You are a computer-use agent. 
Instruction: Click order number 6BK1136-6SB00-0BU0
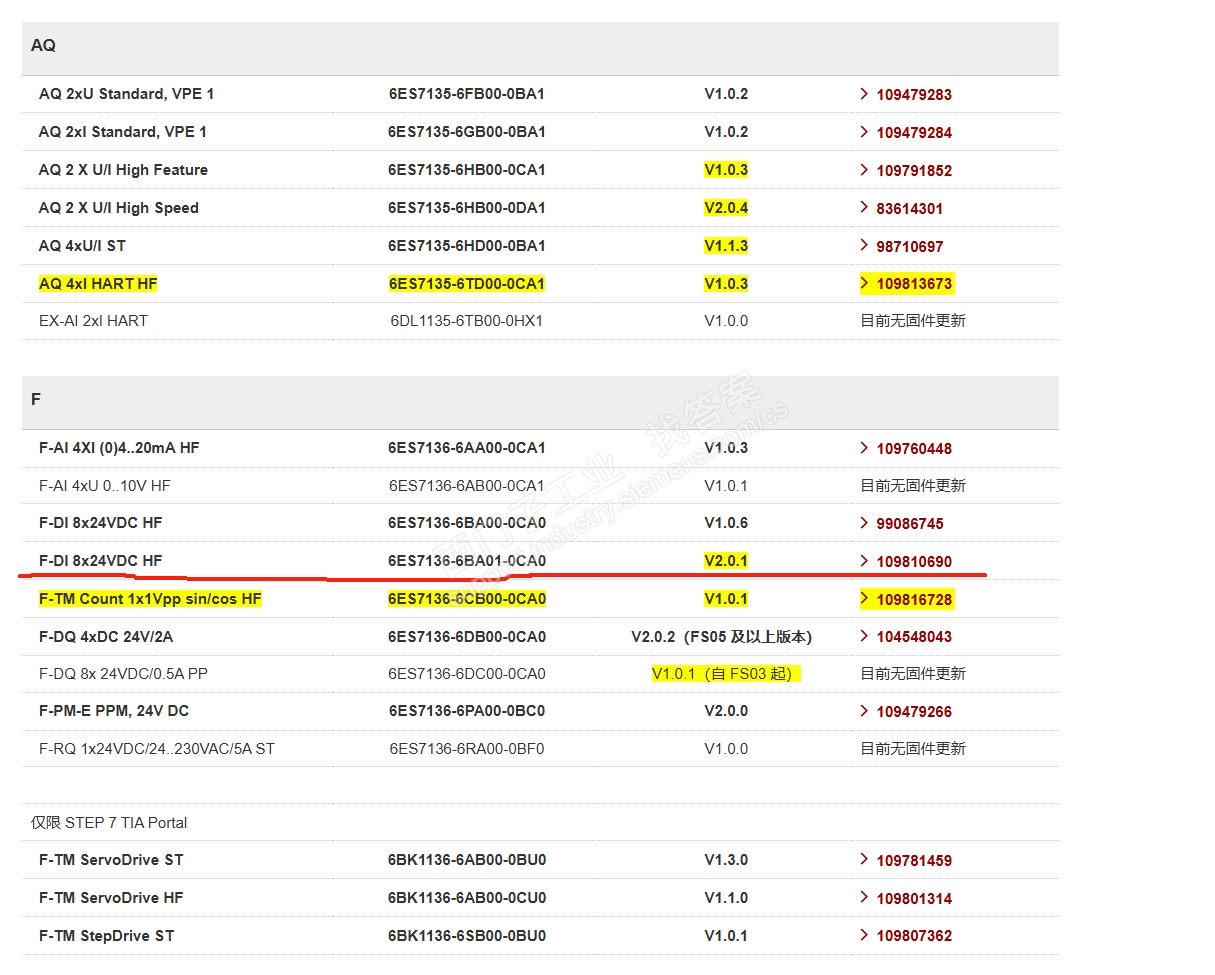pyautogui.click(x=467, y=936)
